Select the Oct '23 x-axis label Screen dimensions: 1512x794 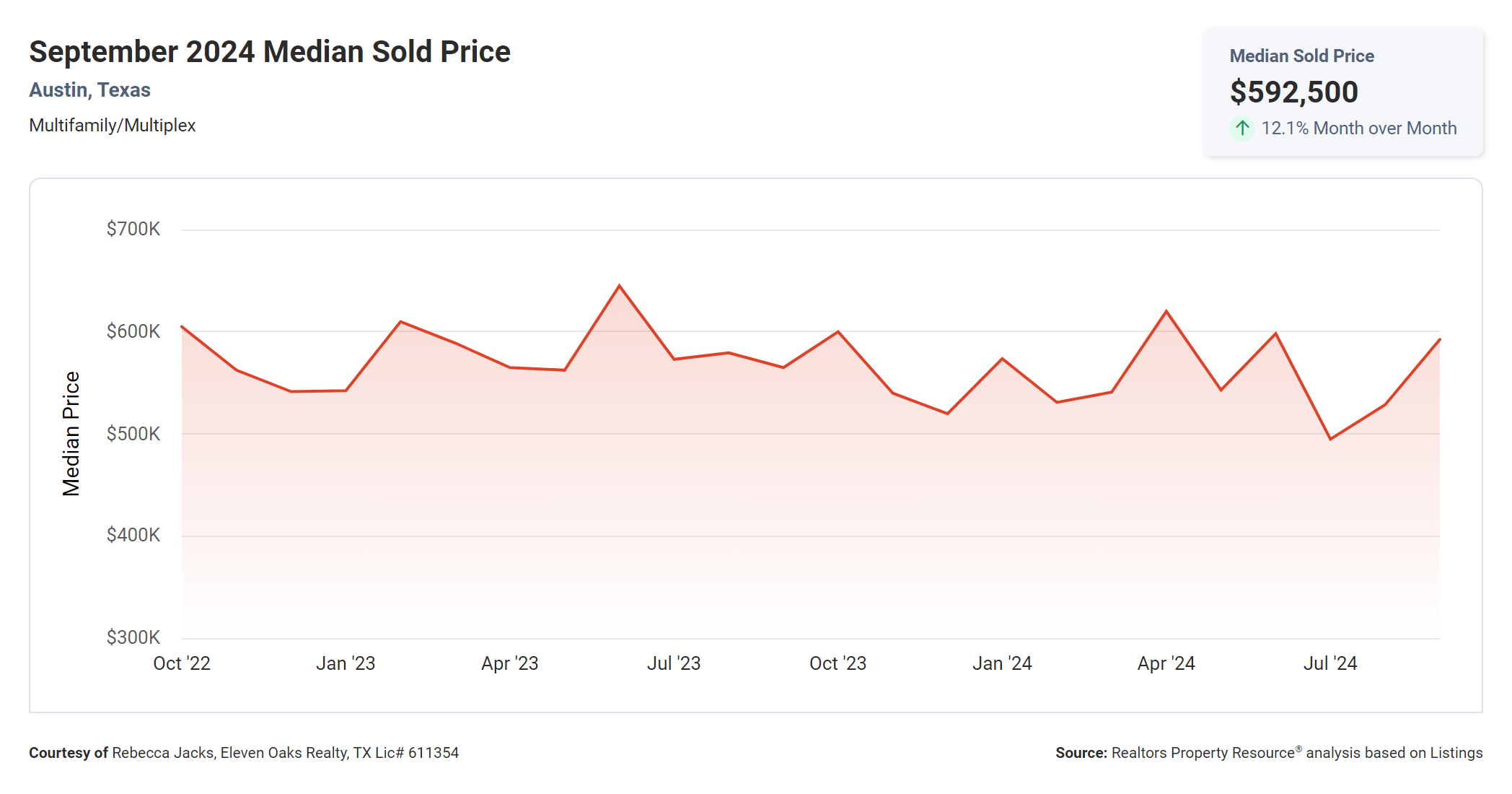pyautogui.click(x=838, y=663)
